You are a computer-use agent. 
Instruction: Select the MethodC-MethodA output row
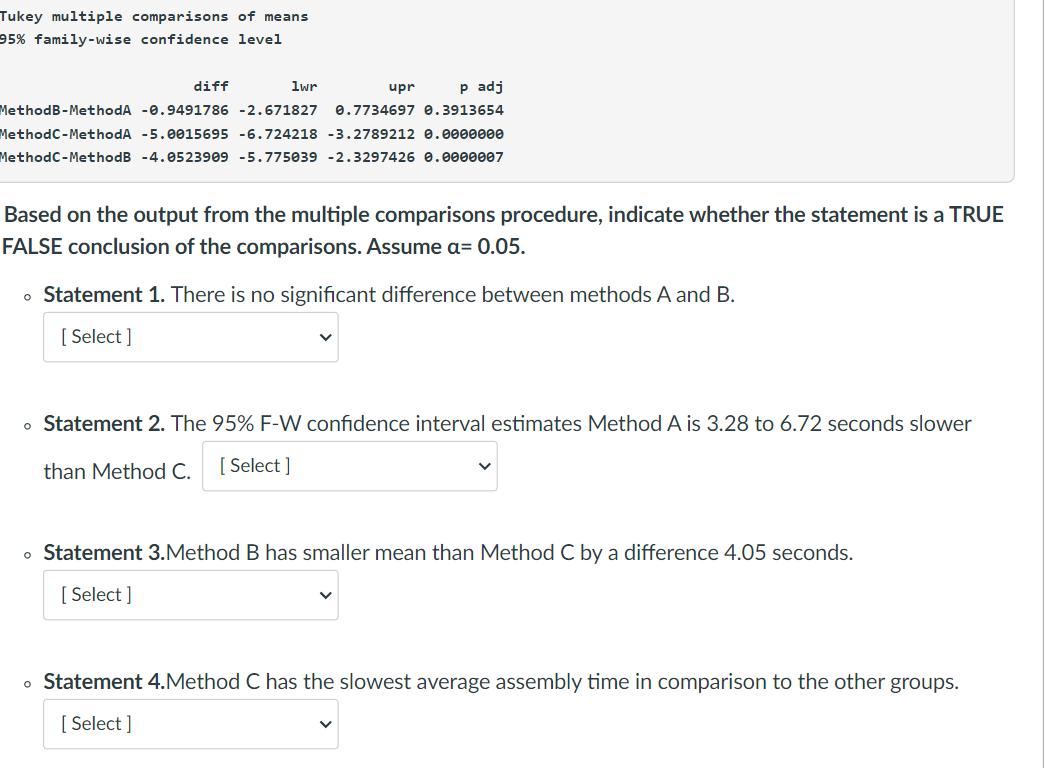[x=252, y=134]
